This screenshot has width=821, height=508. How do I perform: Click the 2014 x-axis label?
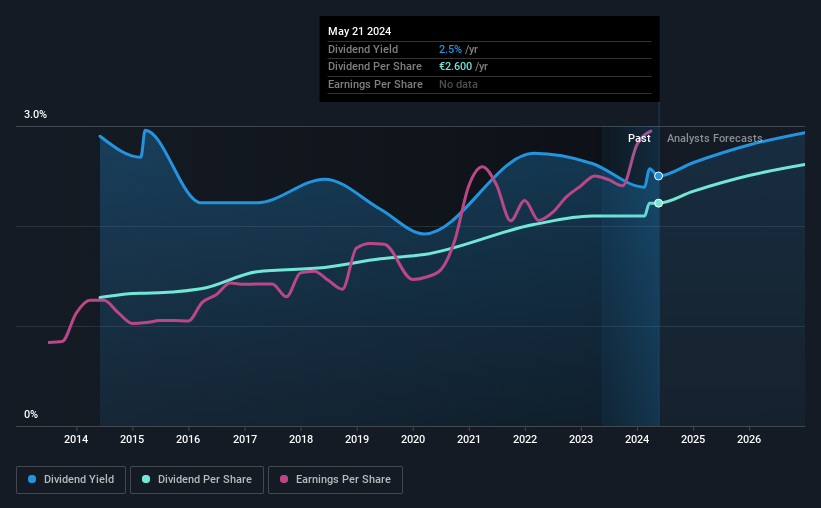[76, 439]
